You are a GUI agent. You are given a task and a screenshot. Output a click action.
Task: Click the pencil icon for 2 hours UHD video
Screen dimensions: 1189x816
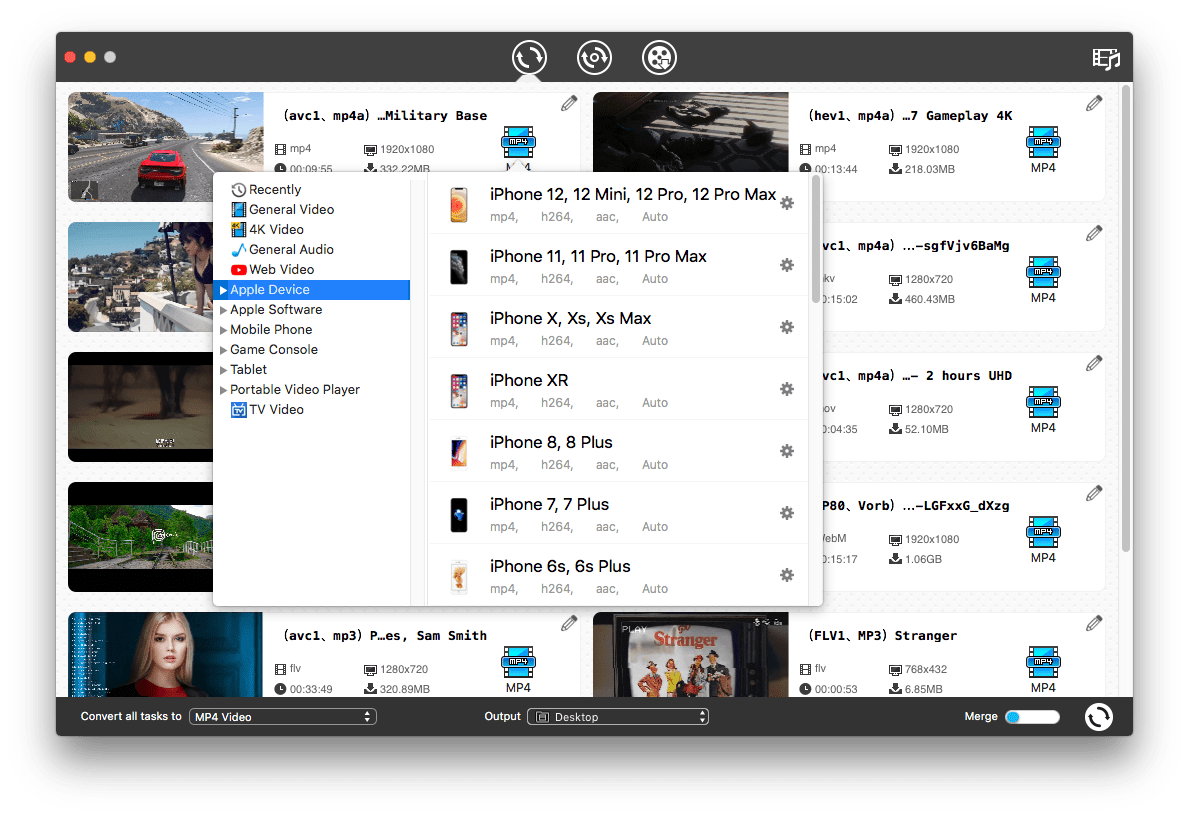[x=1093, y=364]
